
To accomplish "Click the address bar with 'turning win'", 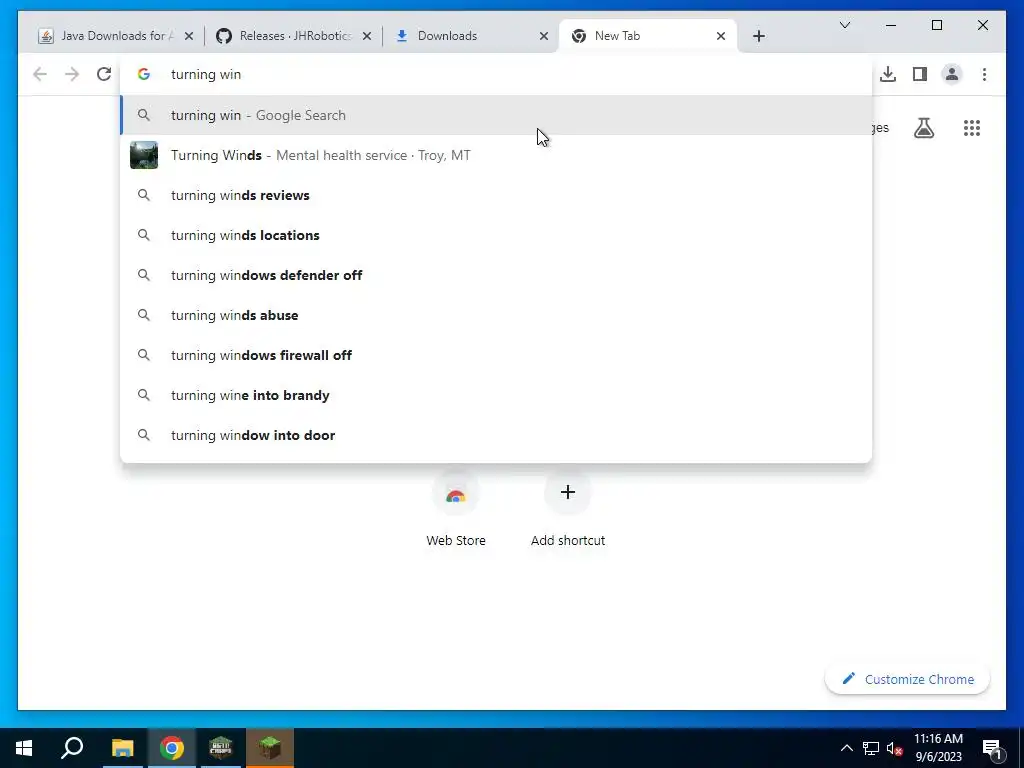I will coord(496,74).
